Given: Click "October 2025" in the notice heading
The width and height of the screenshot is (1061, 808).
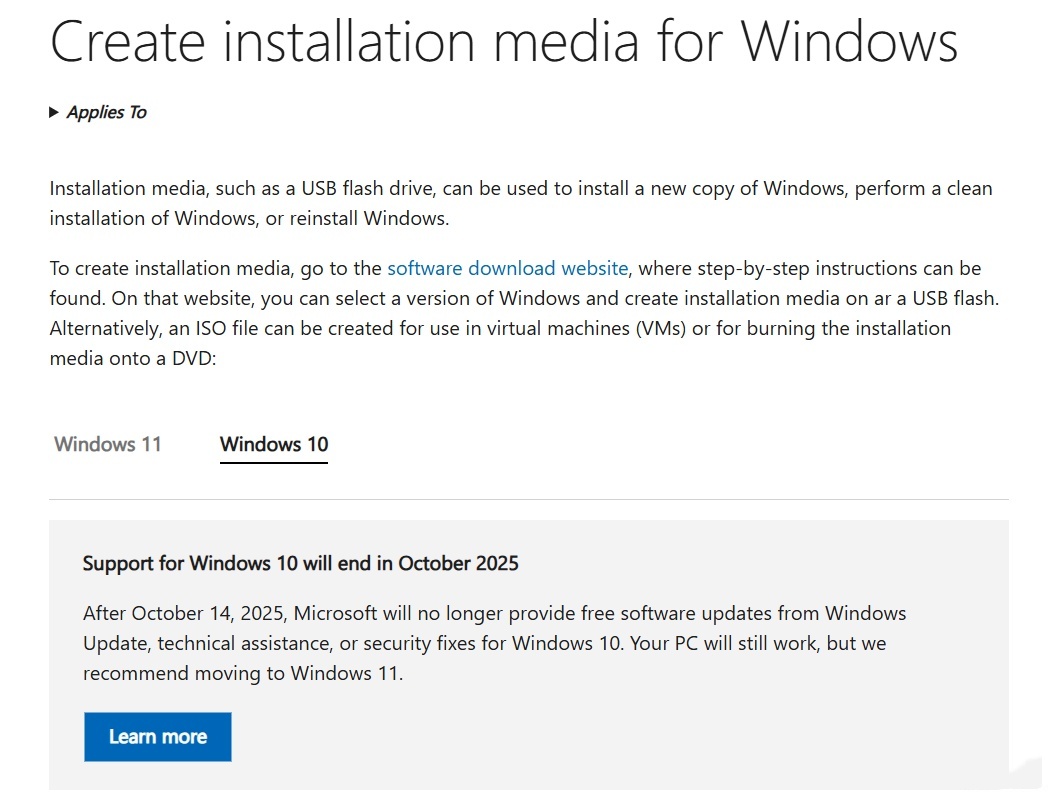Looking at the screenshot, I should (458, 563).
